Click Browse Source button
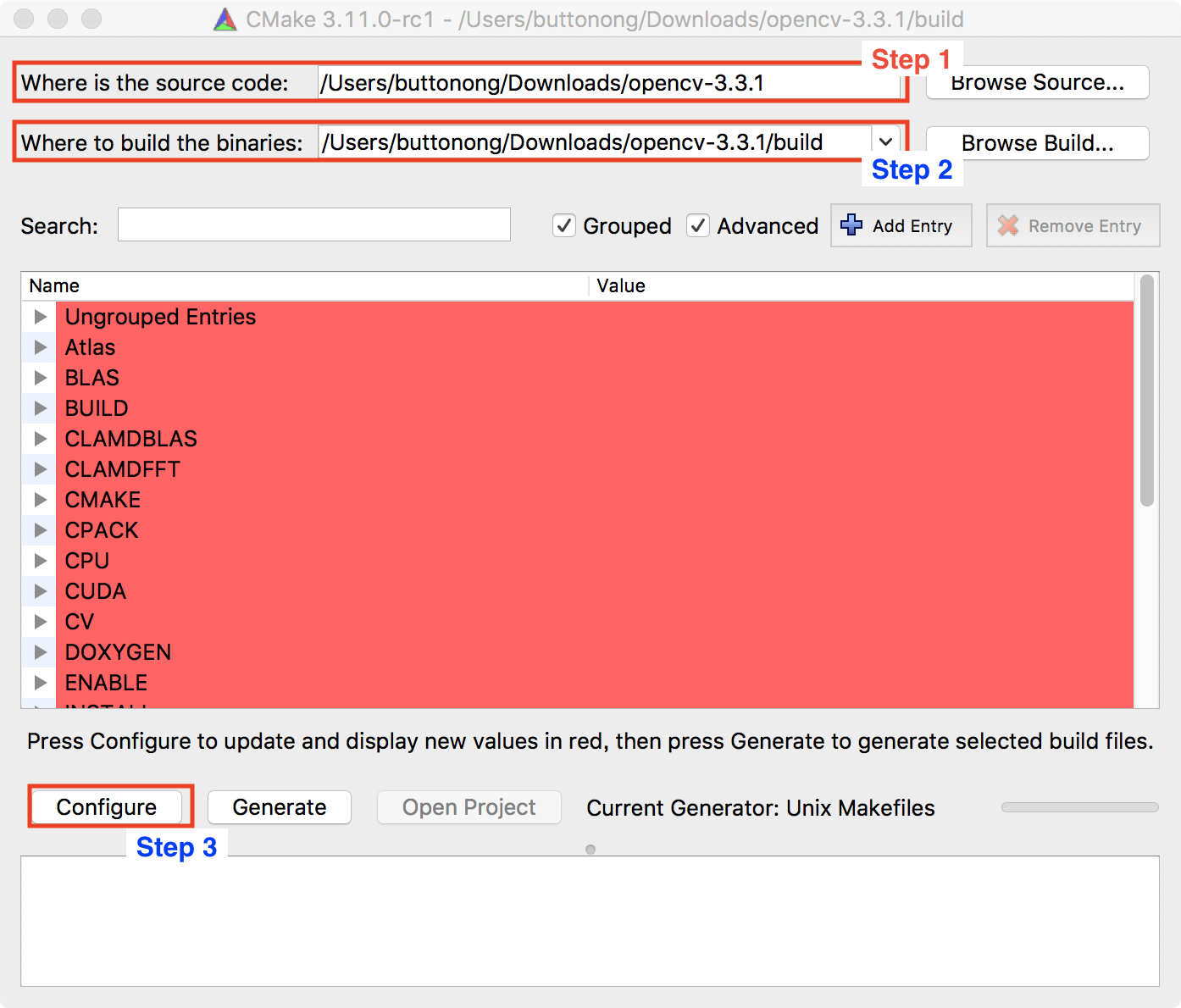1181x1008 pixels. (x=1037, y=83)
